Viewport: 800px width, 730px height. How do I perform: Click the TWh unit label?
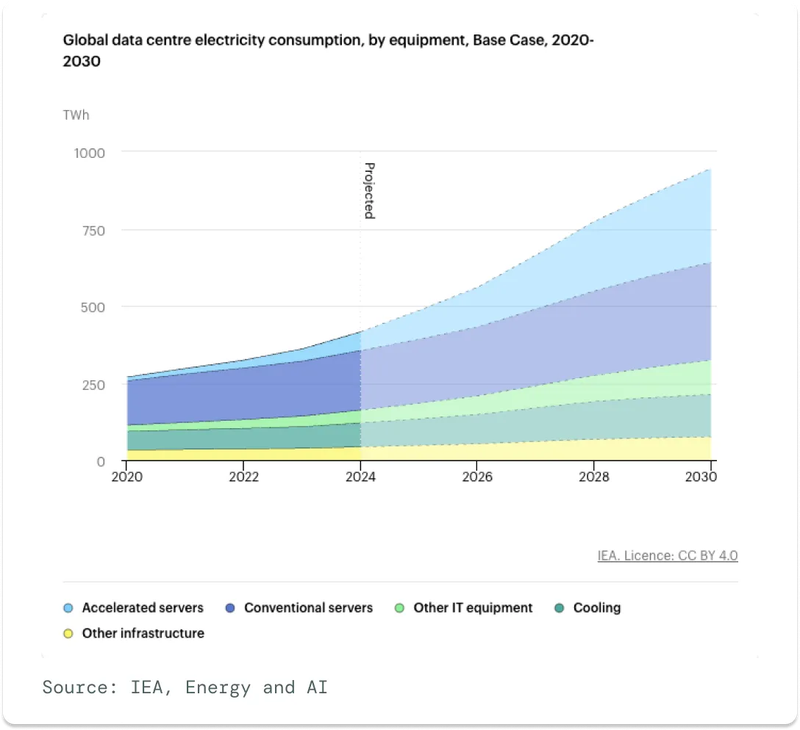76,115
